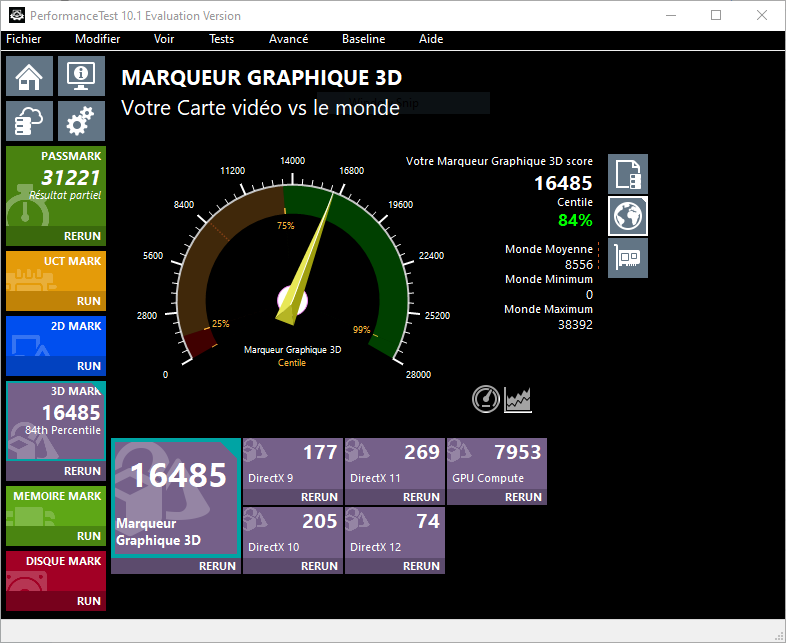Run the 2D Mark test
Viewport: 786px width, 643px height.
pos(89,366)
